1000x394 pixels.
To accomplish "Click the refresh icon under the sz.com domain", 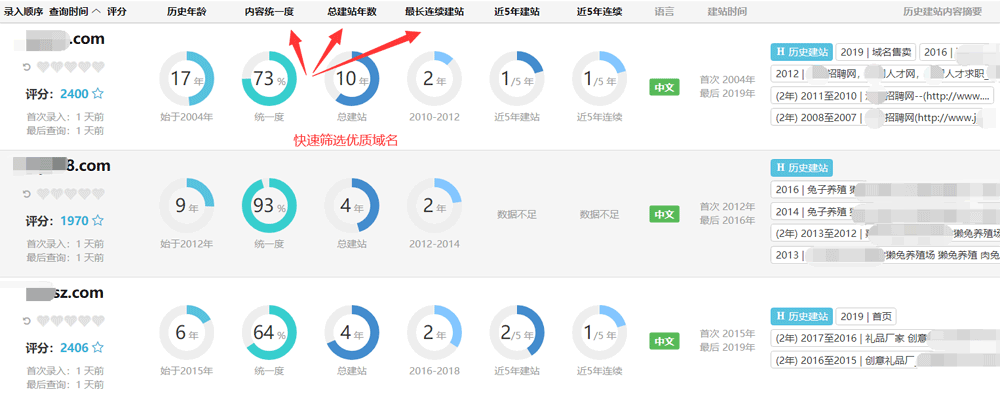I will coord(27,320).
